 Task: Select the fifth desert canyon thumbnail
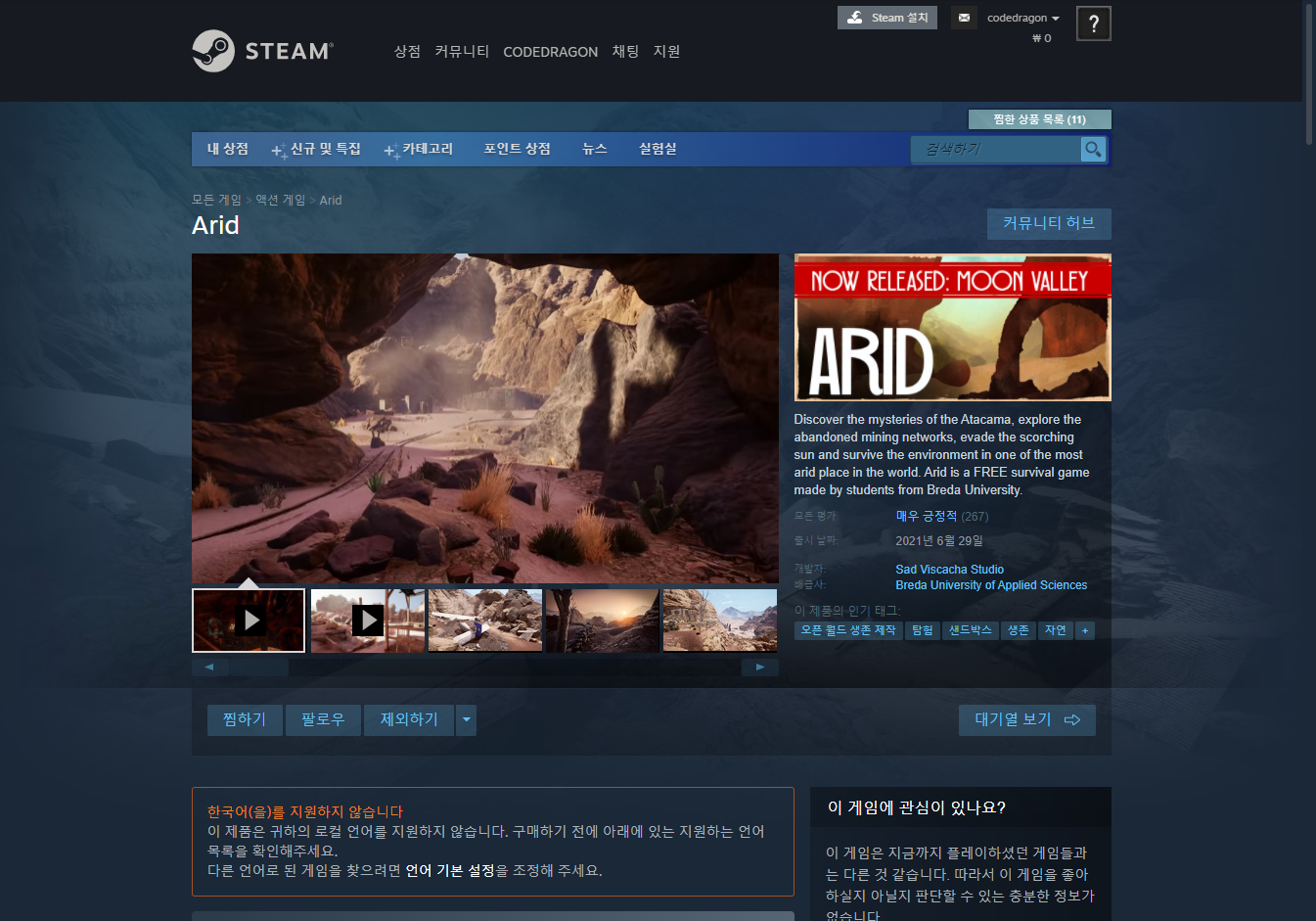pos(720,620)
